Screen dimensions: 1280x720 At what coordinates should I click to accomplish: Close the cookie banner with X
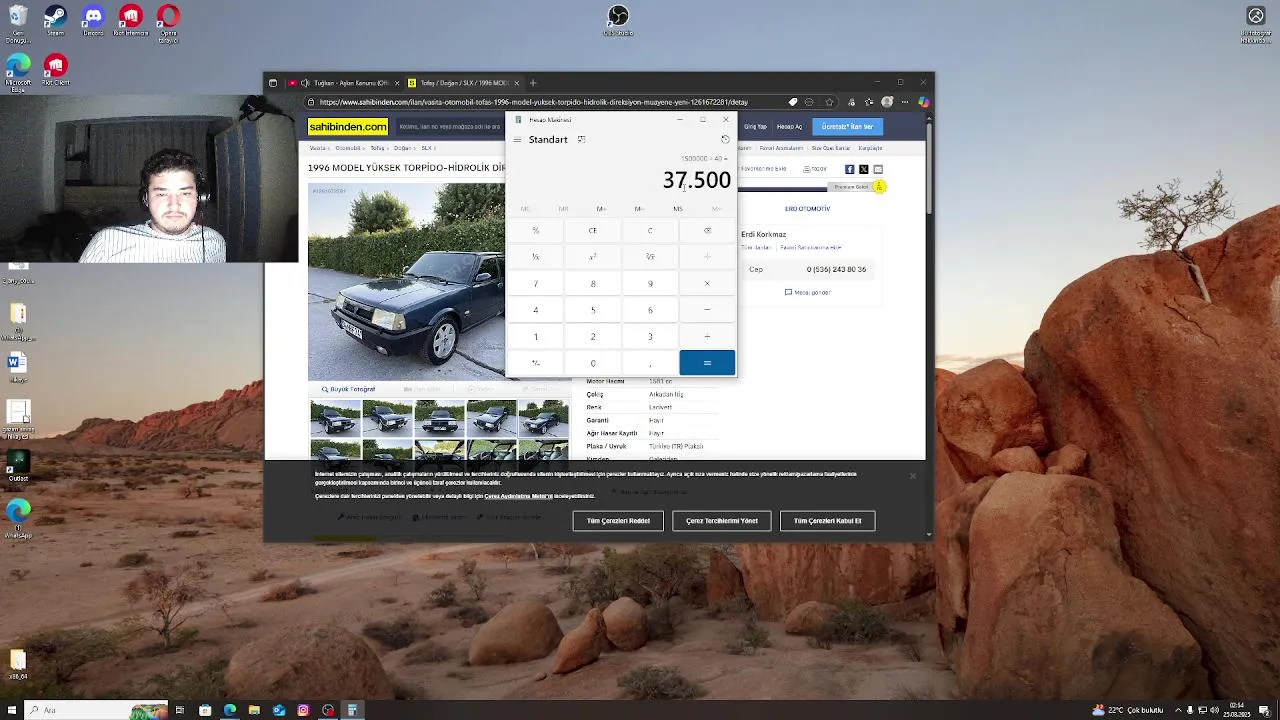[913, 476]
